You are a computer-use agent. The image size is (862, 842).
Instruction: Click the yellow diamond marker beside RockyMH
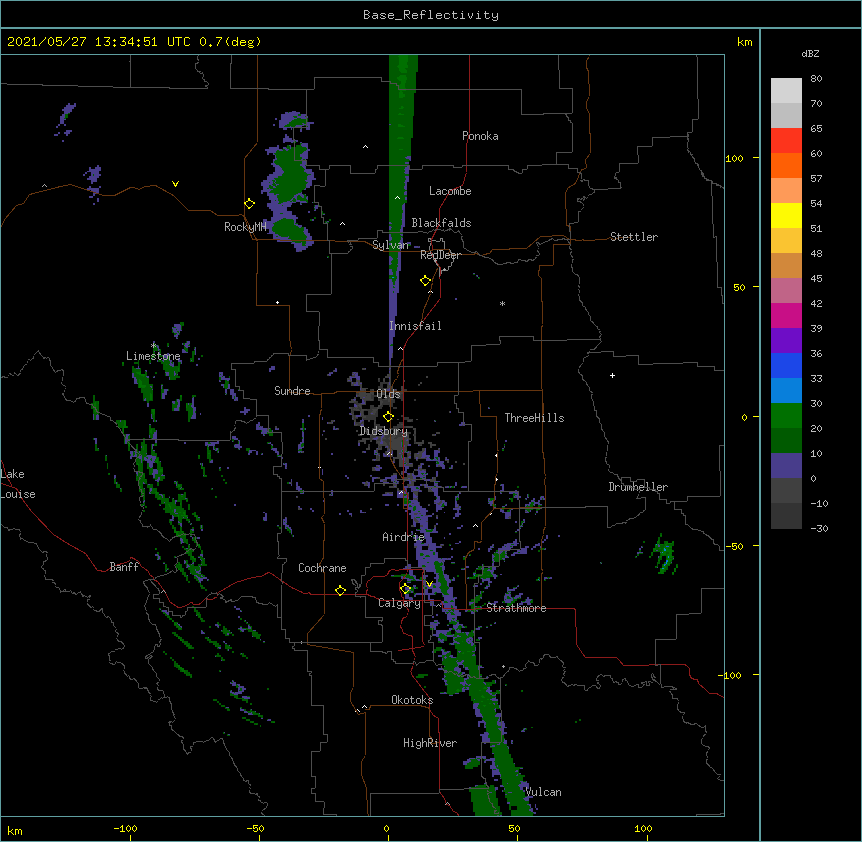pos(249,204)
